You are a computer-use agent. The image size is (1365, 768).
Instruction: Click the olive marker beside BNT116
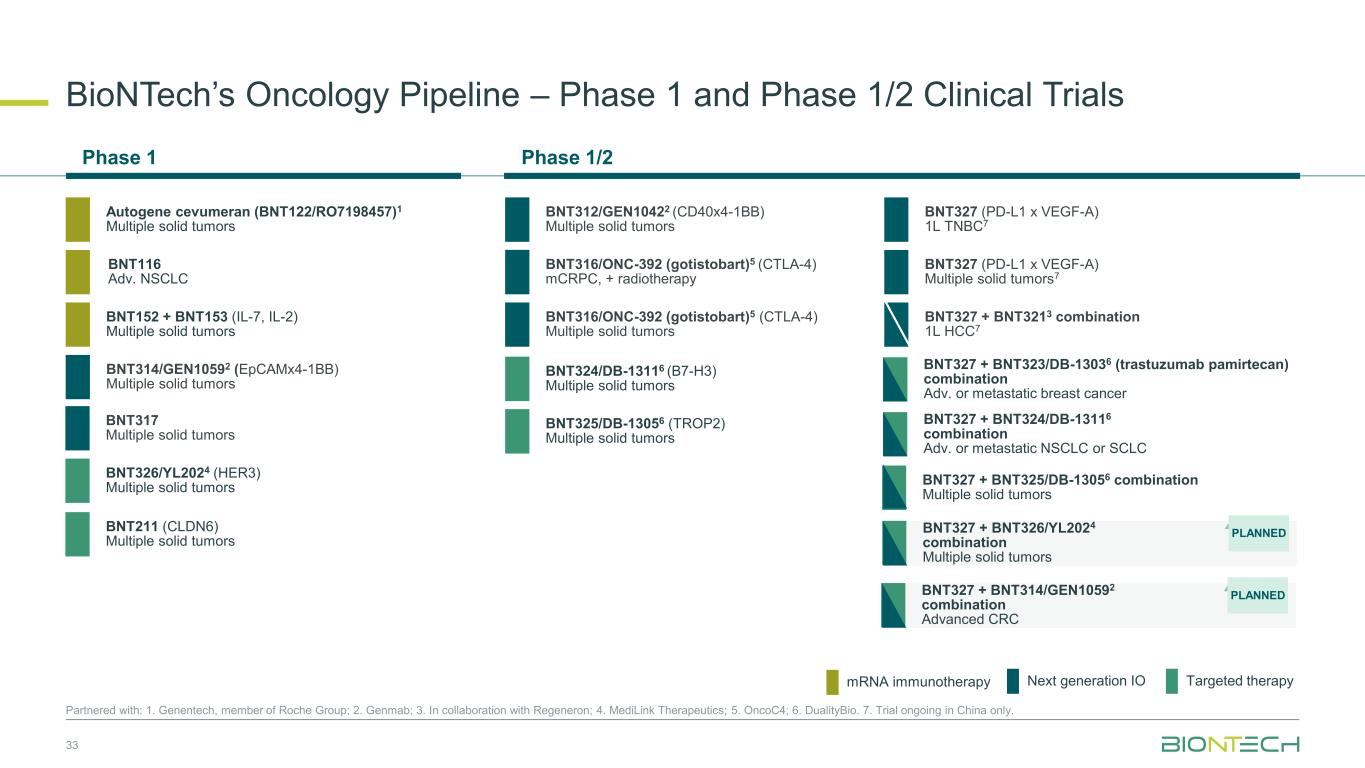pyautogui.click(x=78, y=272)
